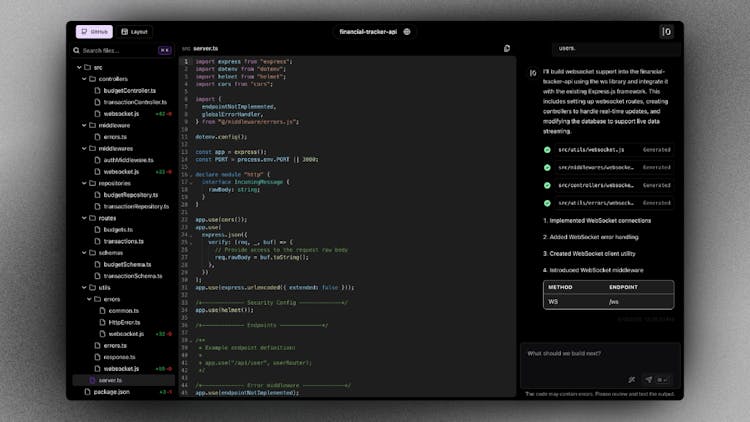This screenshot has height=422, width=750.
Task: Open response.ts under the utils folder
Action: (x=119, y=357)
